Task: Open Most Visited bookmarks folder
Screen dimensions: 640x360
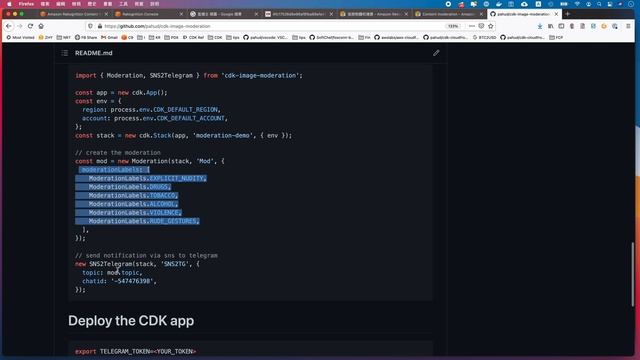Action: point(20,37)
